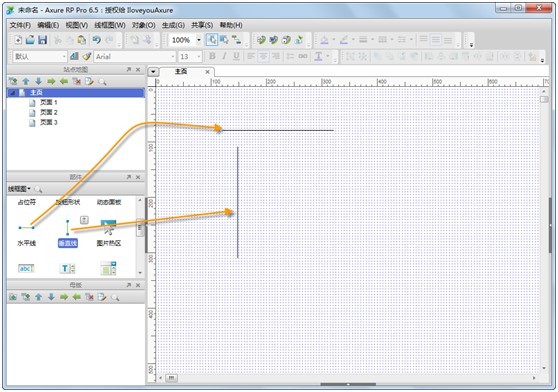Open the file folder icon in the toolbar
The image size is (558, 392).
30,40
